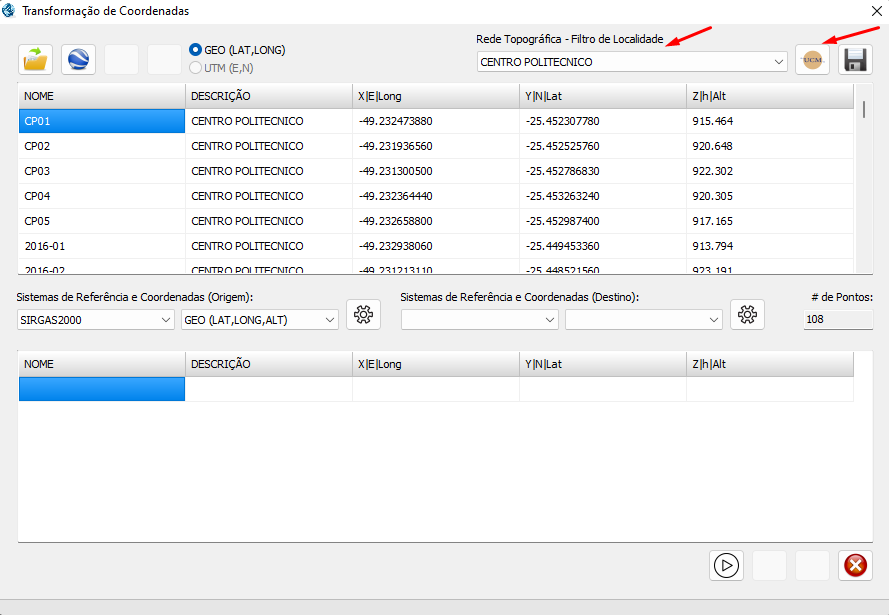Click the UCM logo button
889x615 pixels.
click(812, 60)
